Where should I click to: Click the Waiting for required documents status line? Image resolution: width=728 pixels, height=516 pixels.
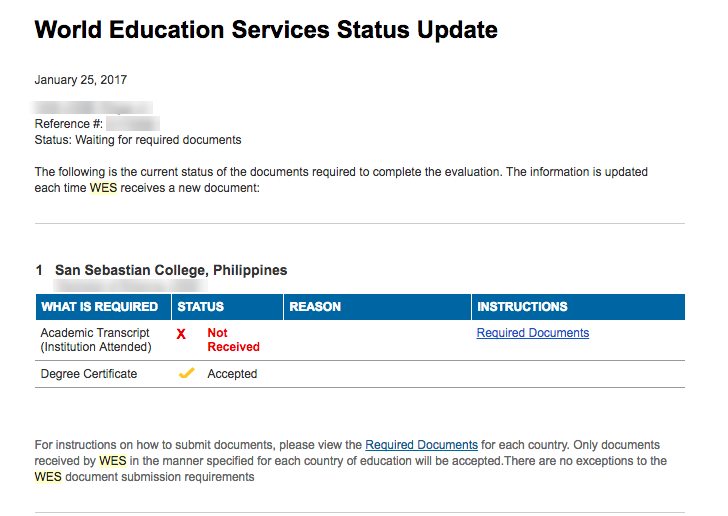pos(138,140)
